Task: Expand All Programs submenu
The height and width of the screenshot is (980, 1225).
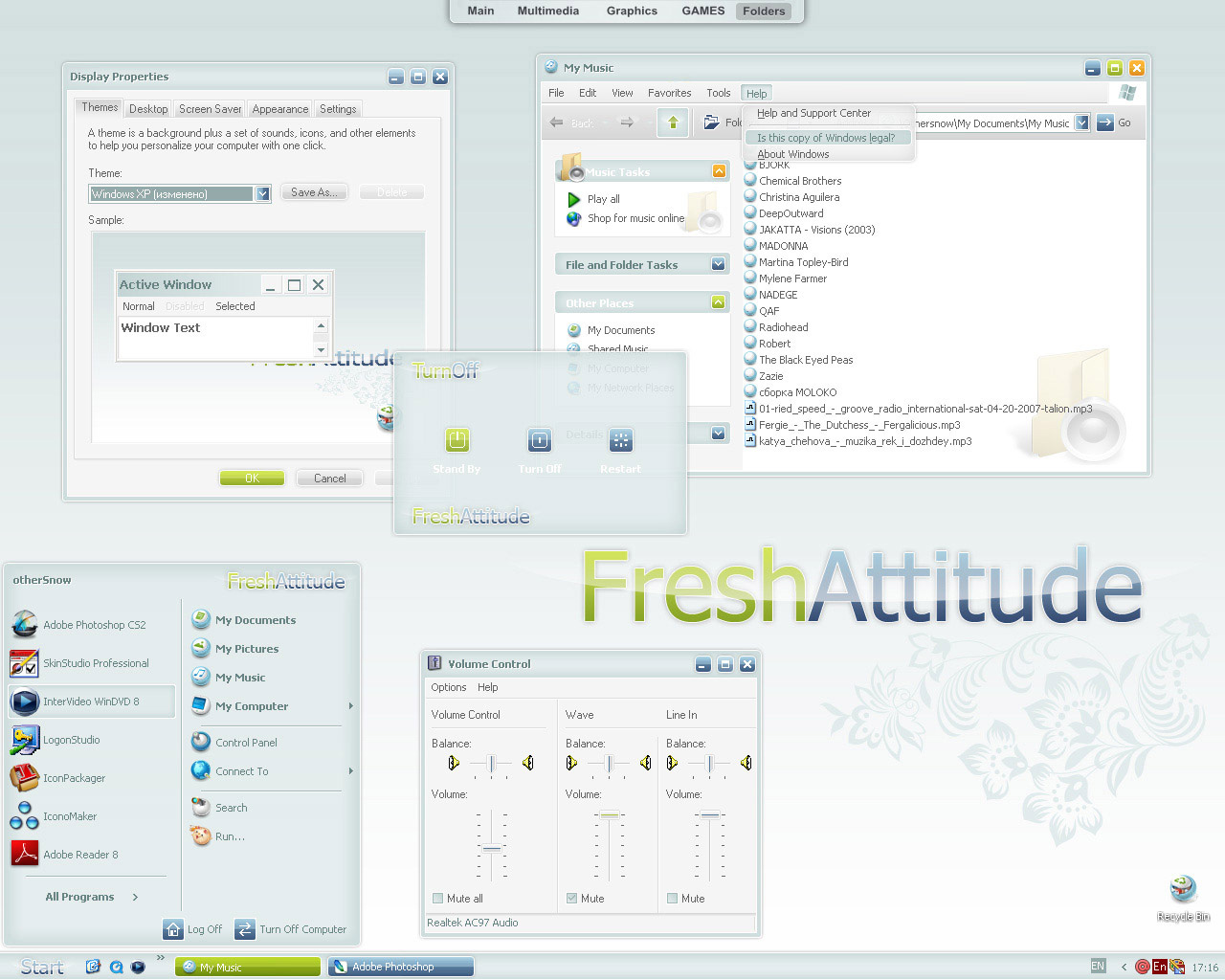Action: click(x=92, y=897)
